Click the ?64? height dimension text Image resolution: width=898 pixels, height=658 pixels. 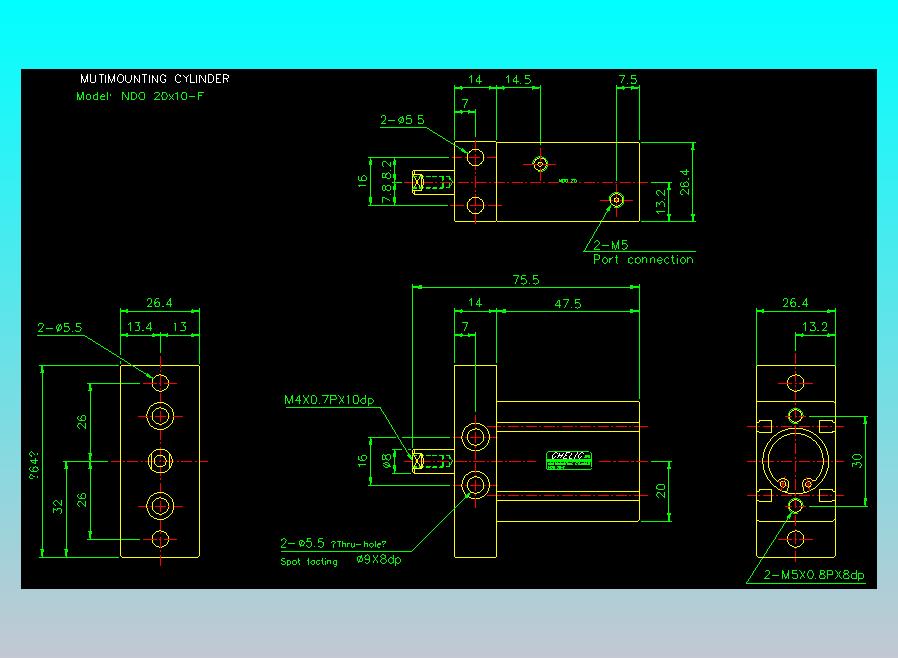[33, 462]
